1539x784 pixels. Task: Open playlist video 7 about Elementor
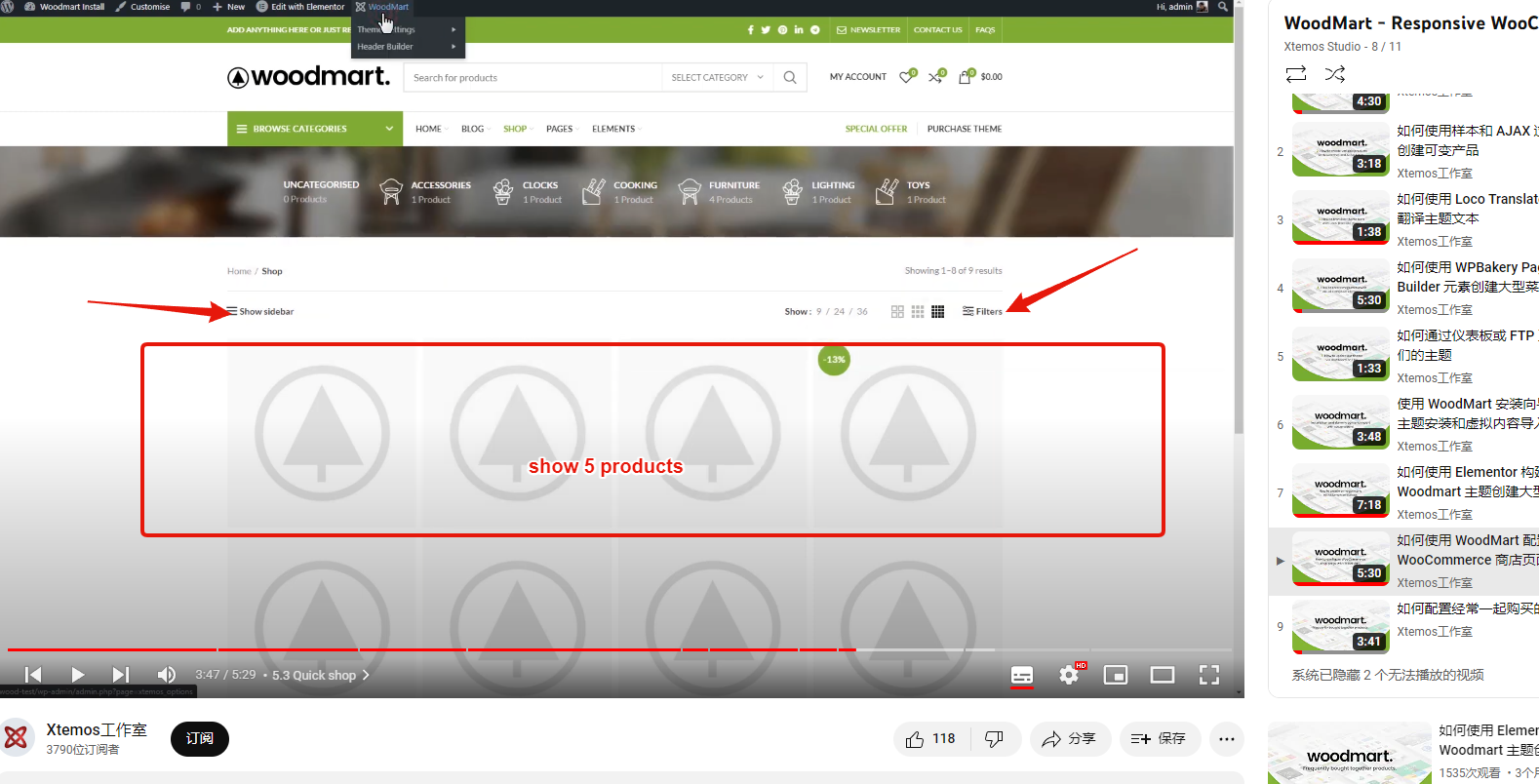tap(1403, 492)
